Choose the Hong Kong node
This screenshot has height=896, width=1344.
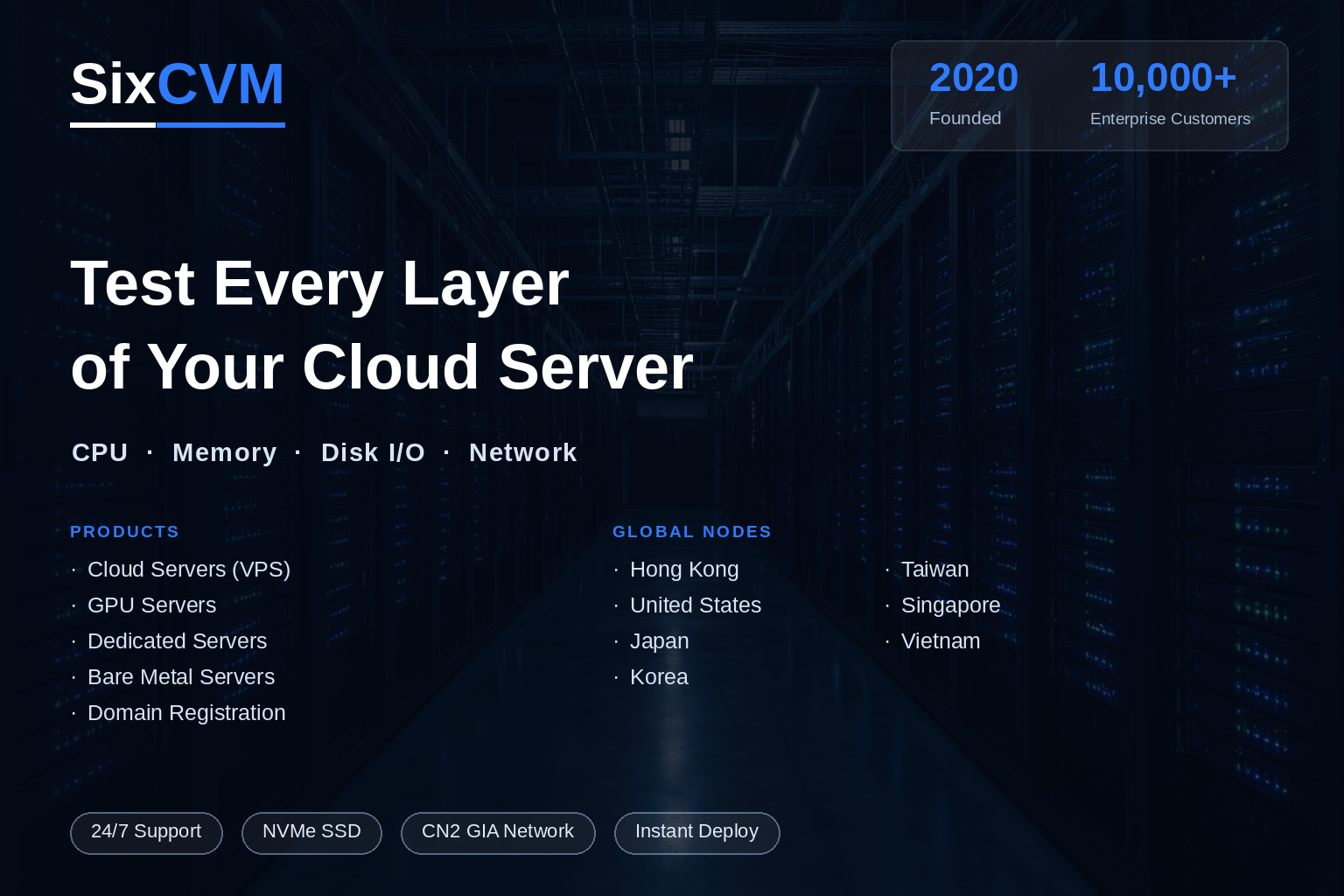[x=684, y=570]
